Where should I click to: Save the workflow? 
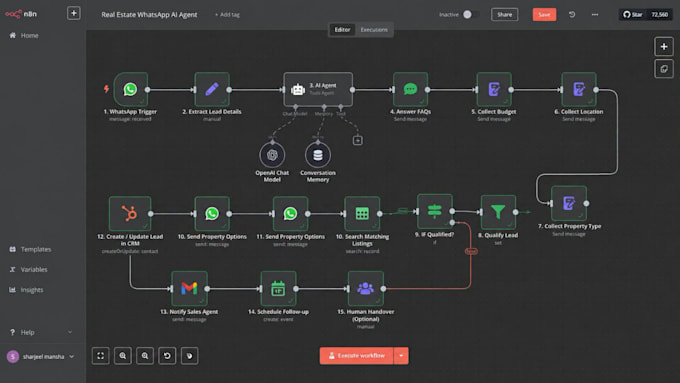click(x=544, y=14)
